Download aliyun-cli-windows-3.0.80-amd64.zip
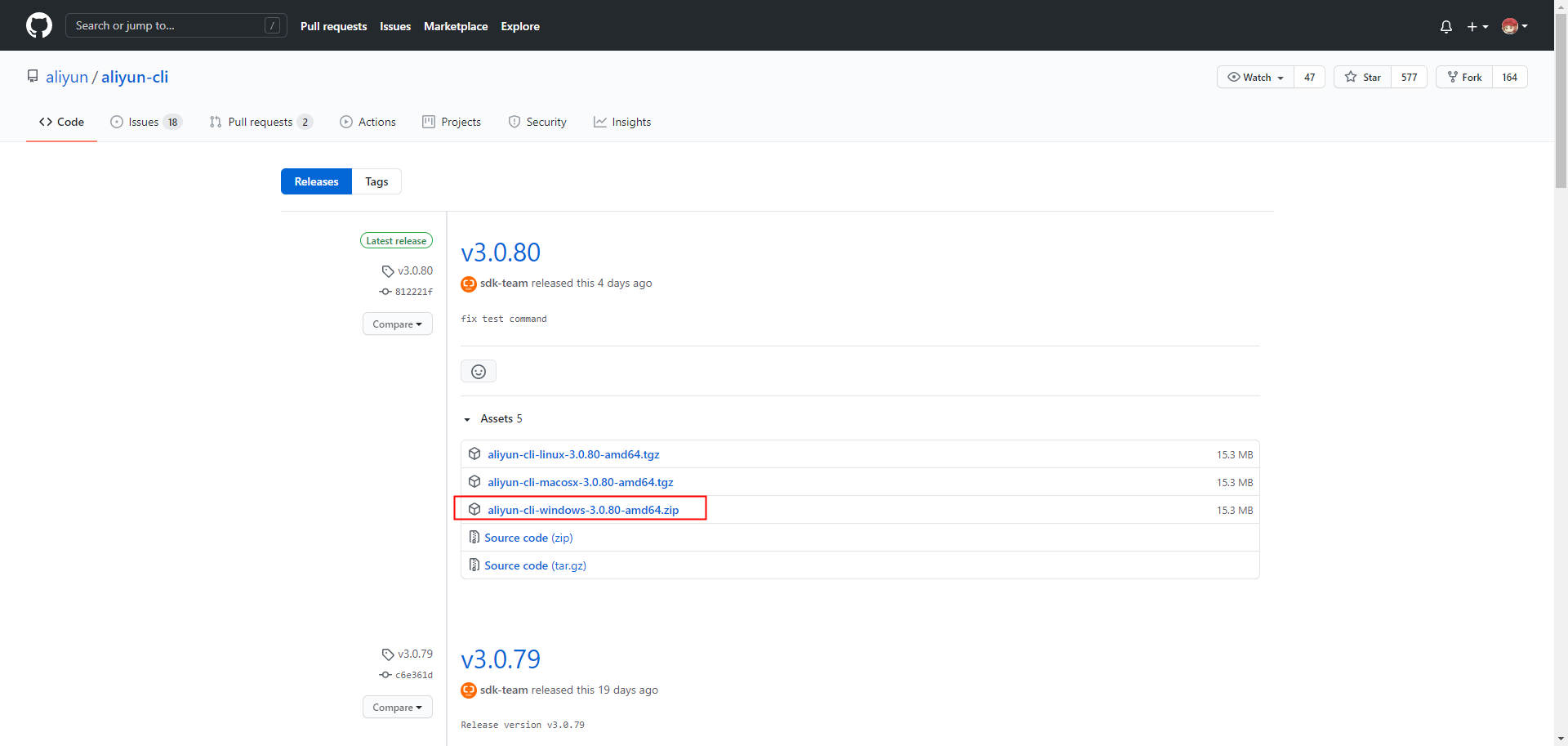 point(583,510)
